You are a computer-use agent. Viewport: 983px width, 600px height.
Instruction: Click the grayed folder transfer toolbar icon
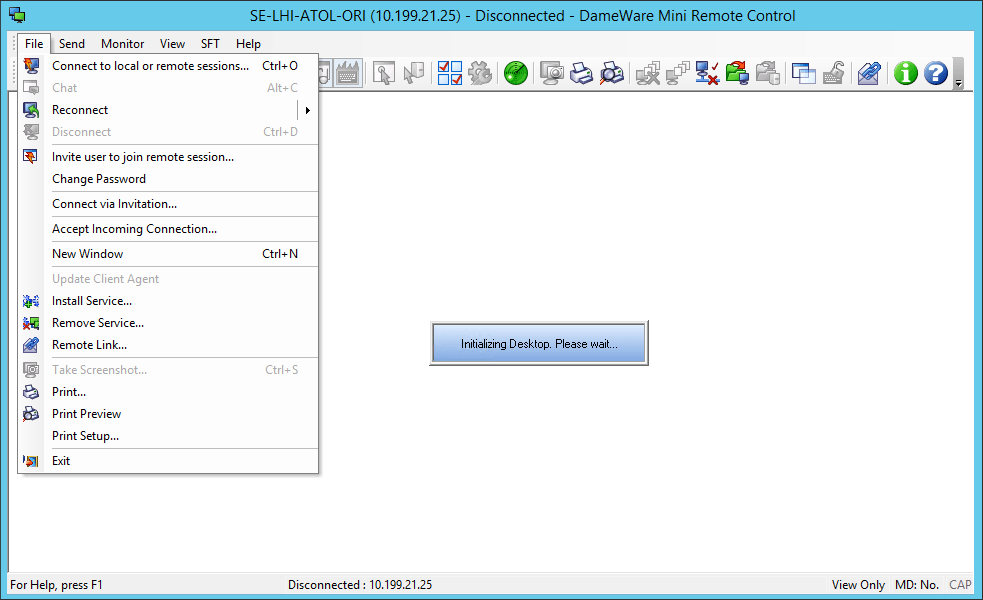point(768,73)
